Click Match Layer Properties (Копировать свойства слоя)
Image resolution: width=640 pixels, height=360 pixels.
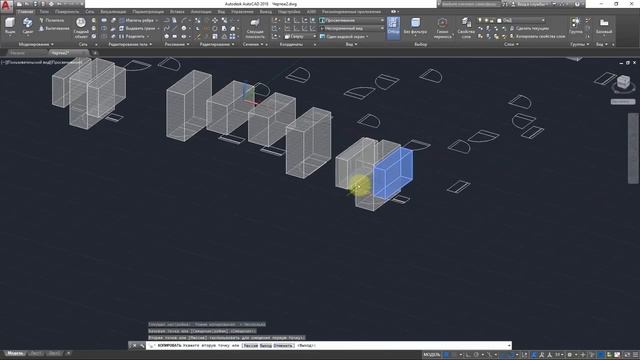pyautogui.click(x=537, y=36)
